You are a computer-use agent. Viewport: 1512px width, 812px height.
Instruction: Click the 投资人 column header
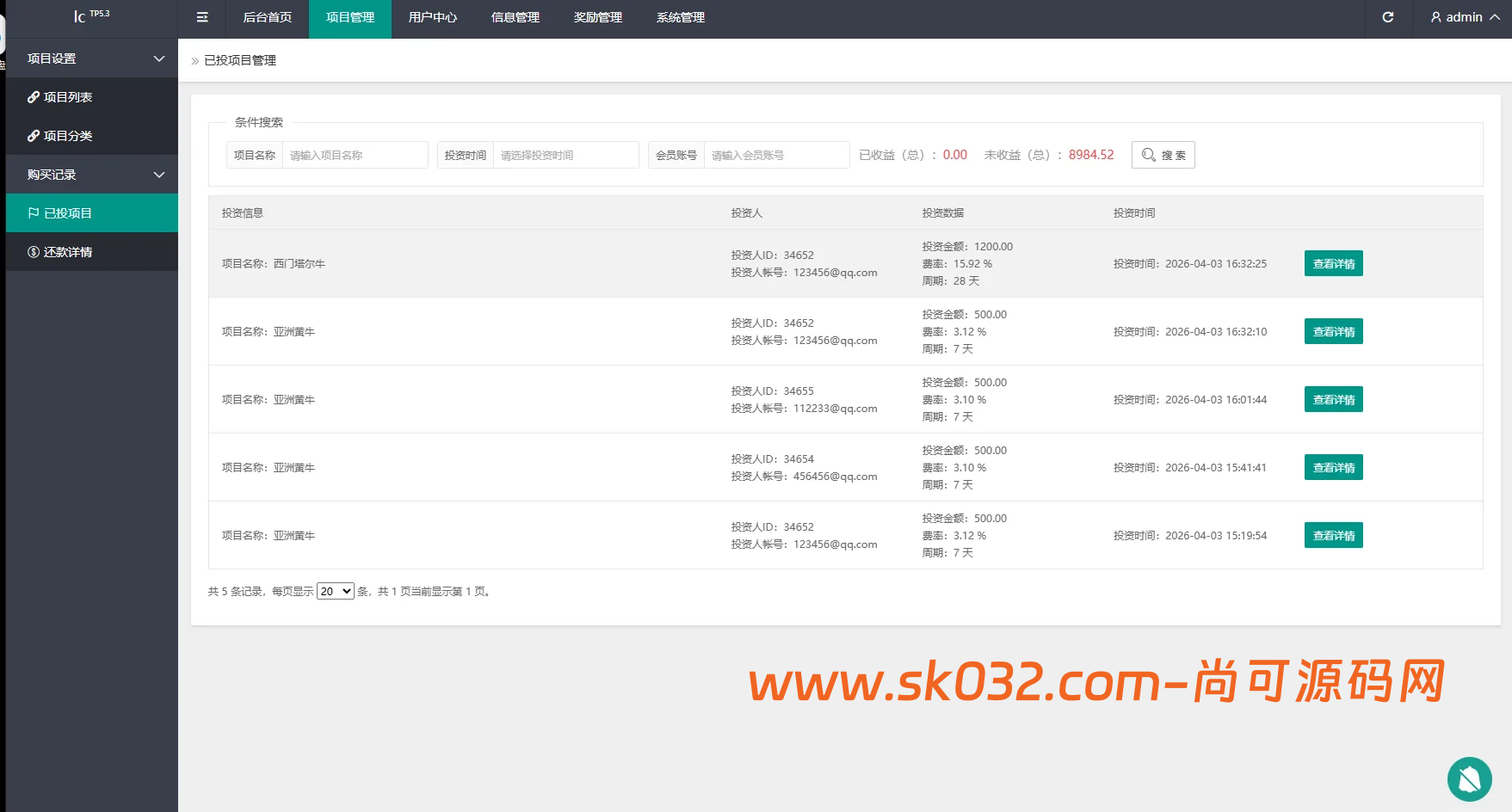[747, 213]
